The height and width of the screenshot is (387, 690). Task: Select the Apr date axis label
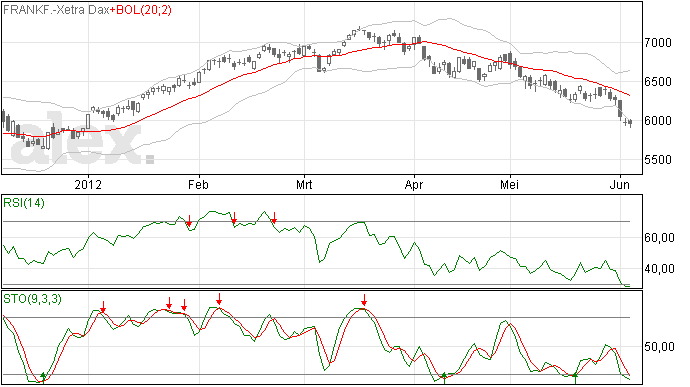(414, 184)
